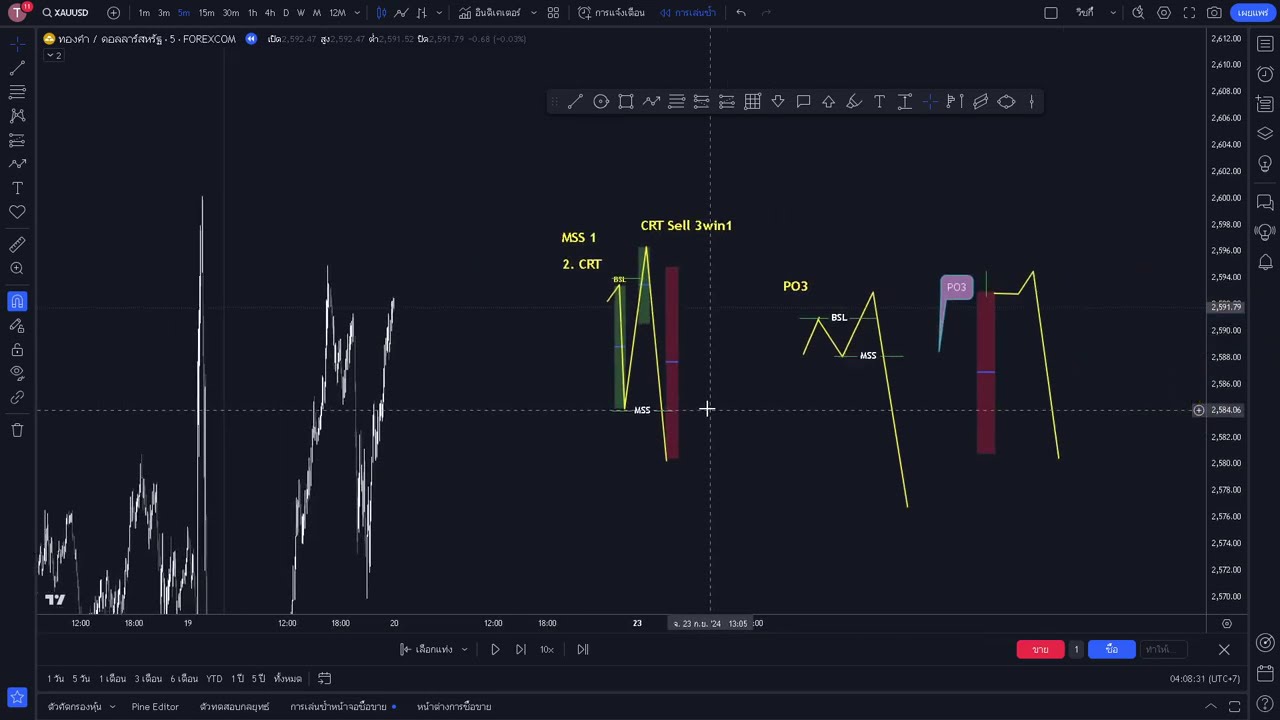The image size is (1280, 720).
Task: Pick the circle tool in floating toolbar
Action: [x=601, y=102]
